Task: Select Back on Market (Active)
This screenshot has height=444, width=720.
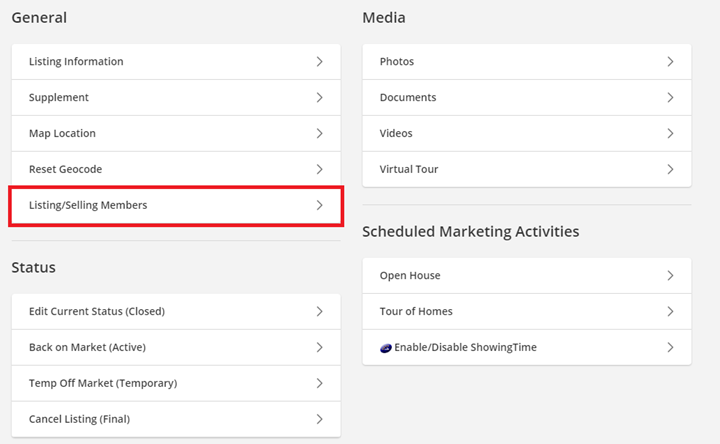Action: coord(176,347)
